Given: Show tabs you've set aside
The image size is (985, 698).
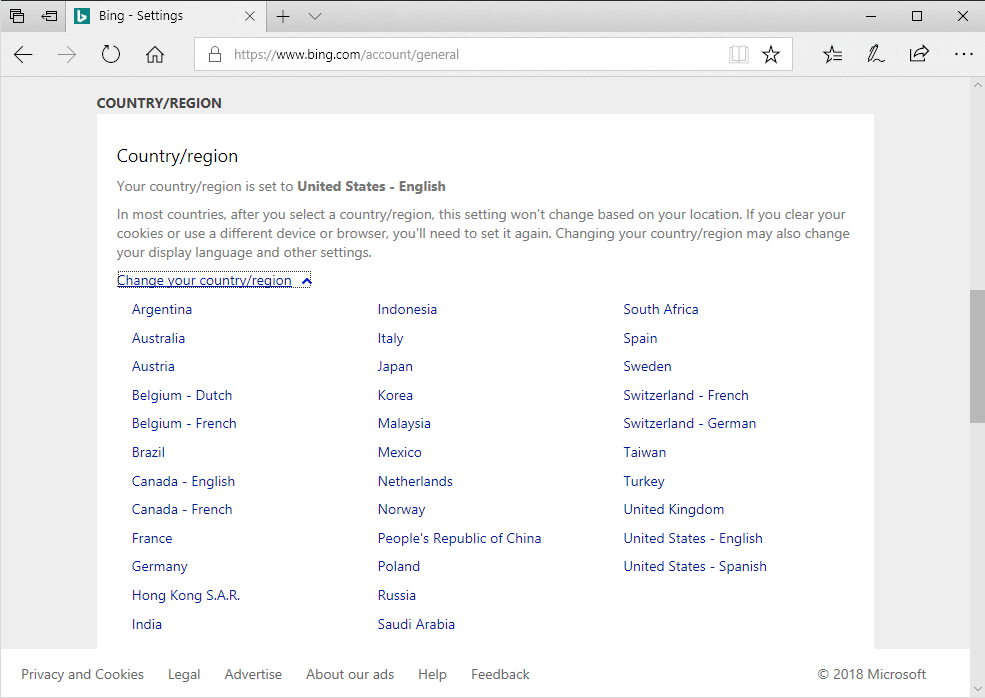Looking at the screenshot, I should click(17, 16).
